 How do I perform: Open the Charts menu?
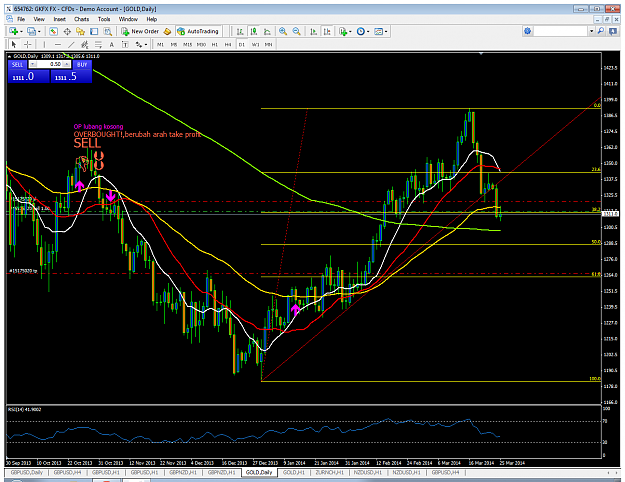click(x=82, y=19)
